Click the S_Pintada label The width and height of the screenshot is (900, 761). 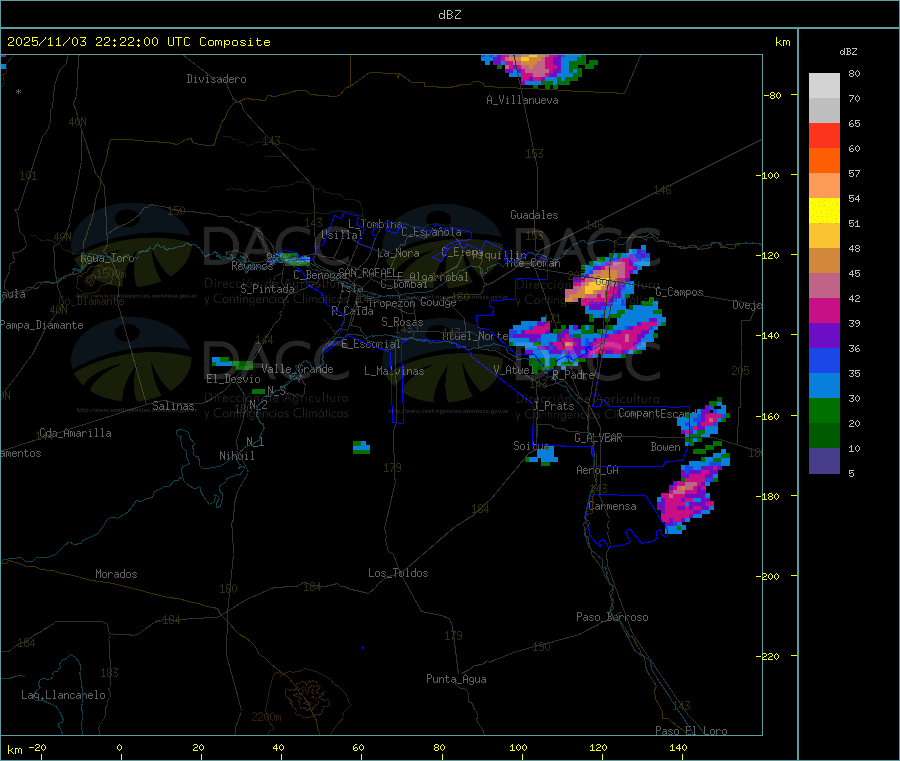tap(267, 289)
